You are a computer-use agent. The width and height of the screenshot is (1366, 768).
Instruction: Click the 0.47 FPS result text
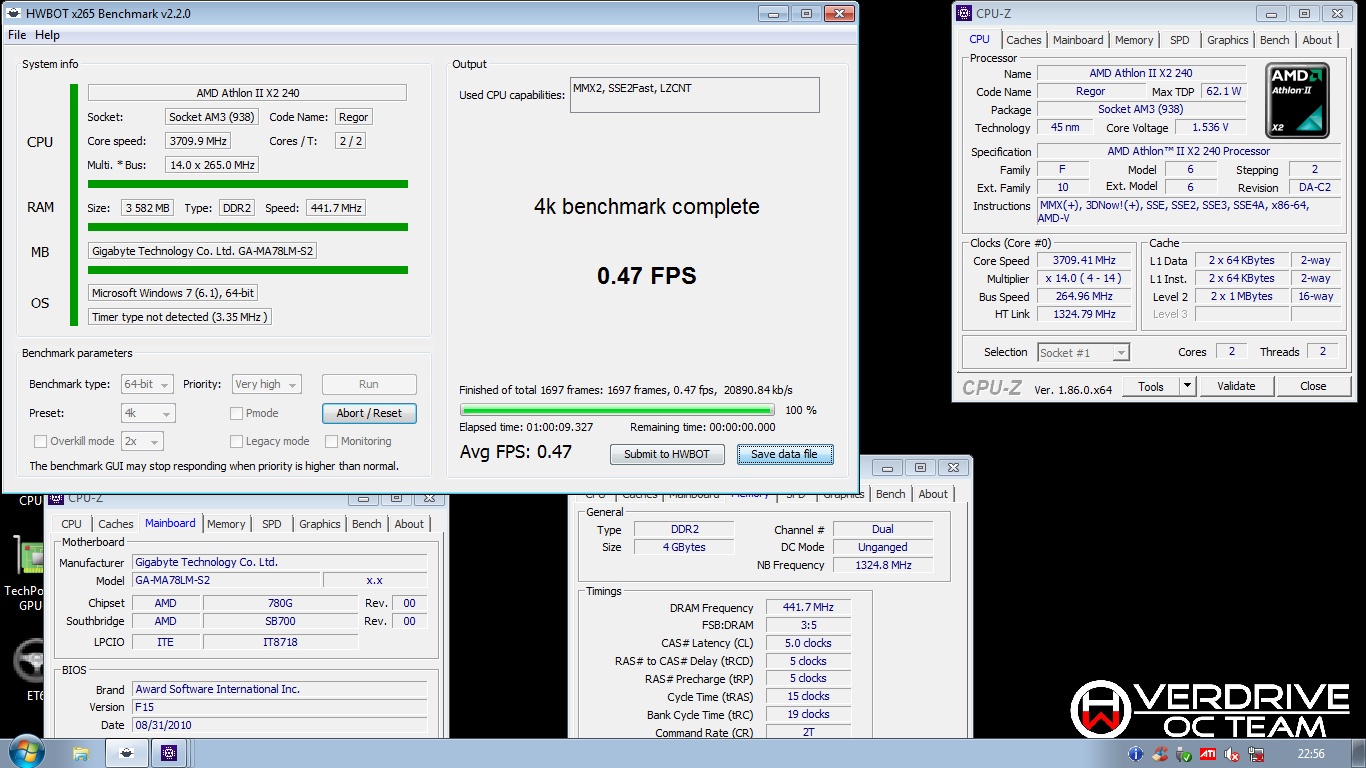(647, 276)
